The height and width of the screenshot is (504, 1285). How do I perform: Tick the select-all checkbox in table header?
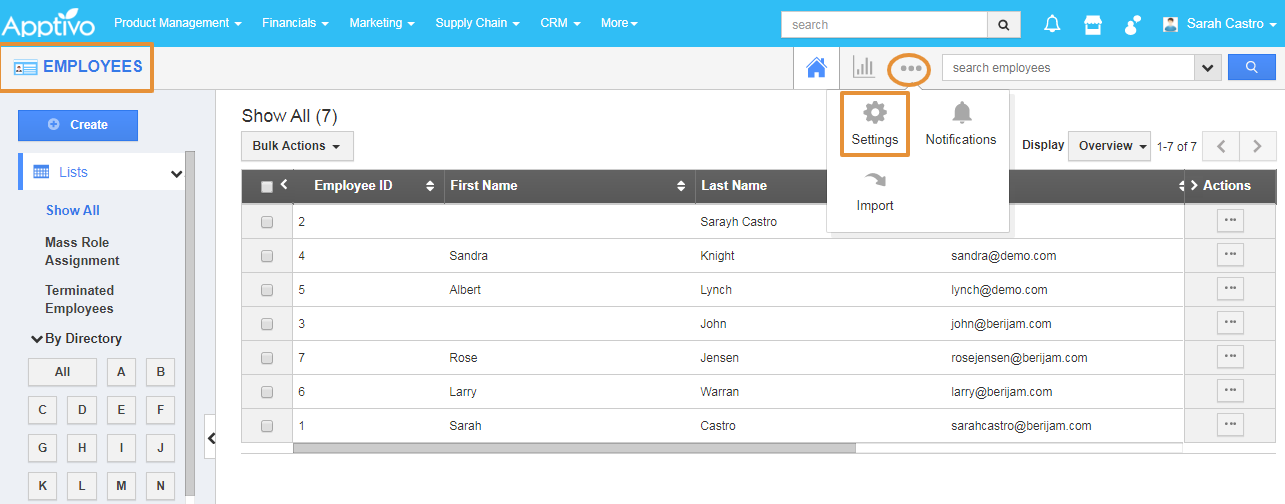click(x=267, y=186)
